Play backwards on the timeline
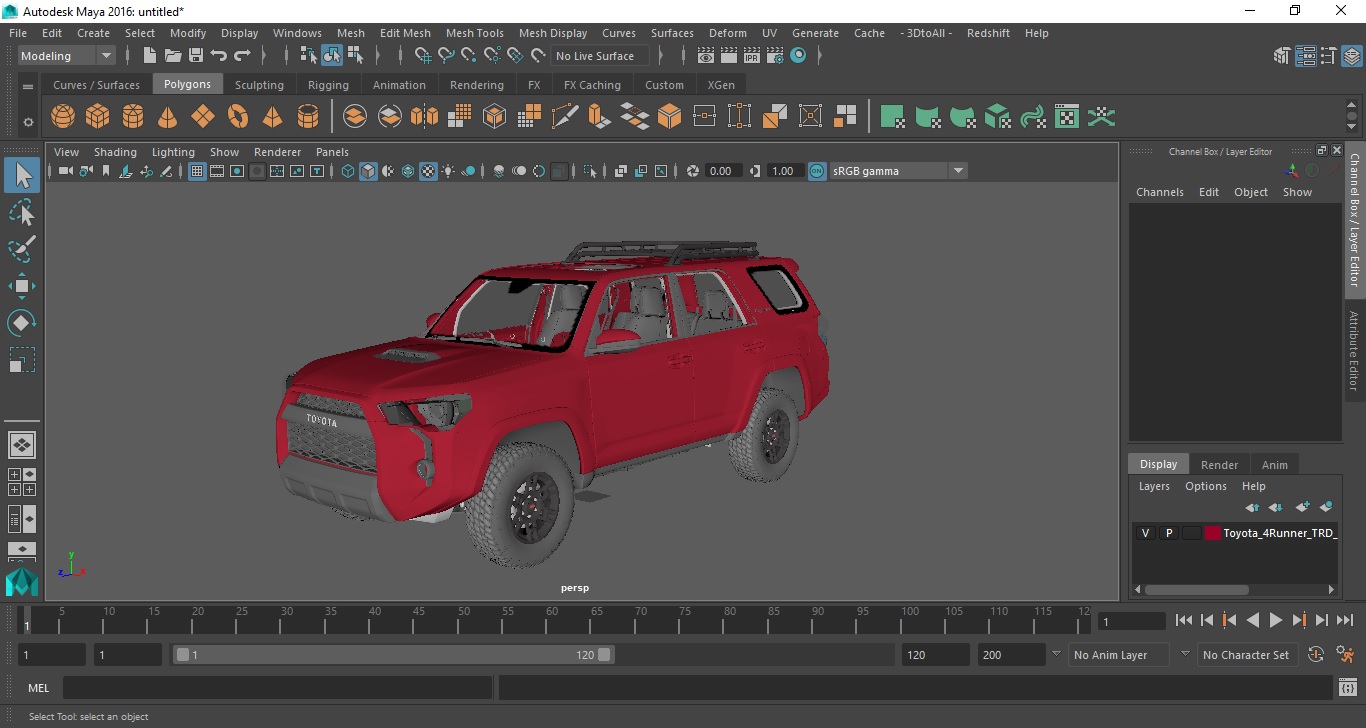 [1252, 620]
